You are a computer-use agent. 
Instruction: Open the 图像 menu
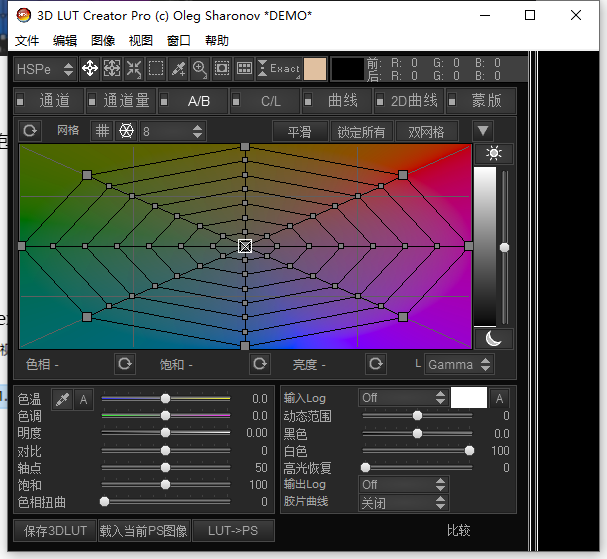[x=103, y=40]
